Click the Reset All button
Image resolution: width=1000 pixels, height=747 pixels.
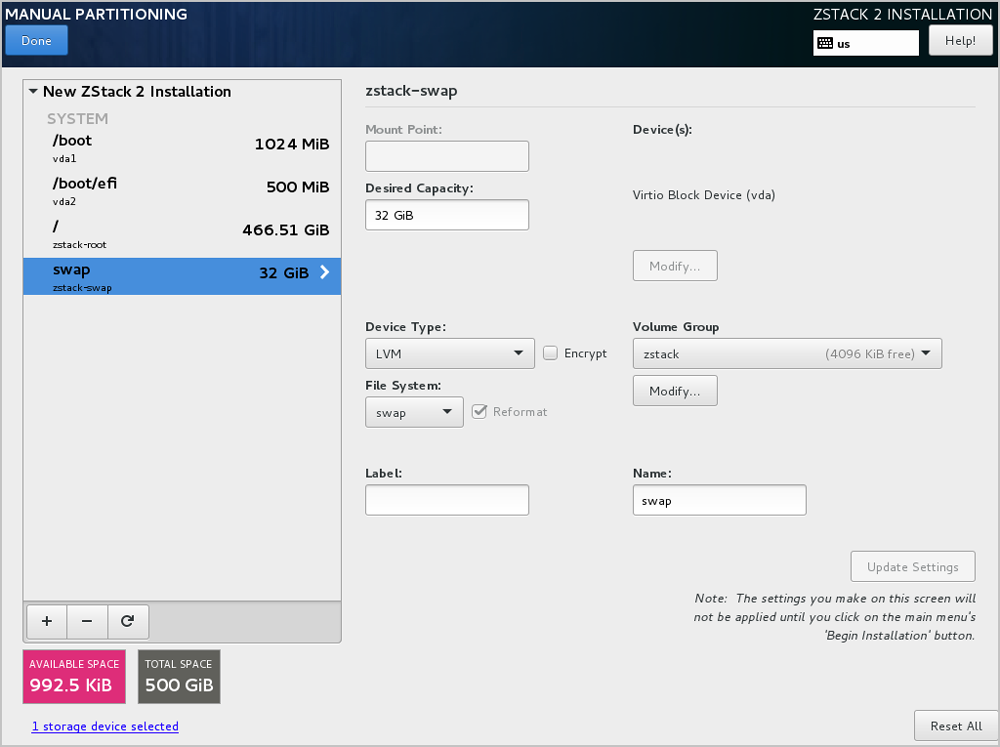(x=955, y=726)
